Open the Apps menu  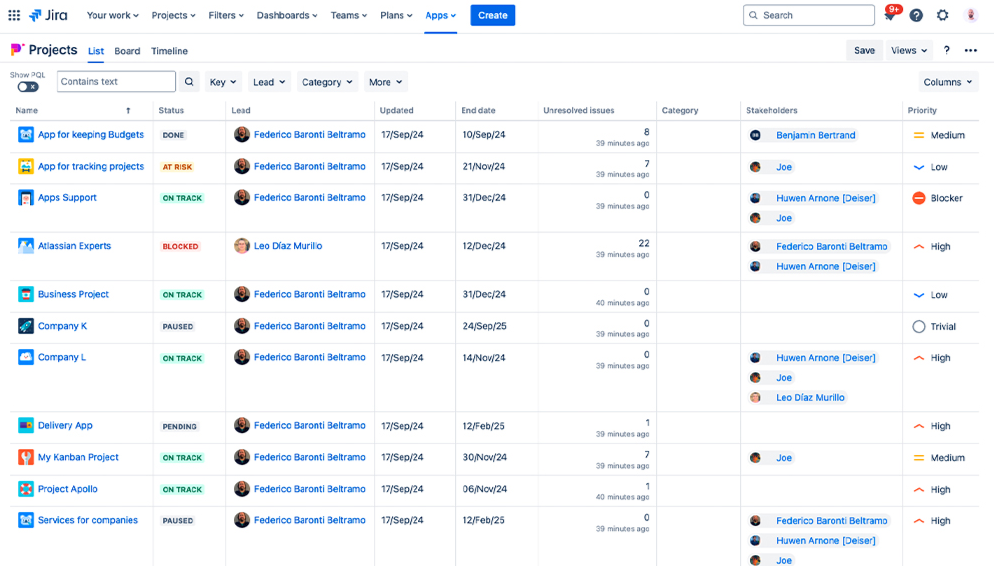pyautogui.click(x=441, y=15)
